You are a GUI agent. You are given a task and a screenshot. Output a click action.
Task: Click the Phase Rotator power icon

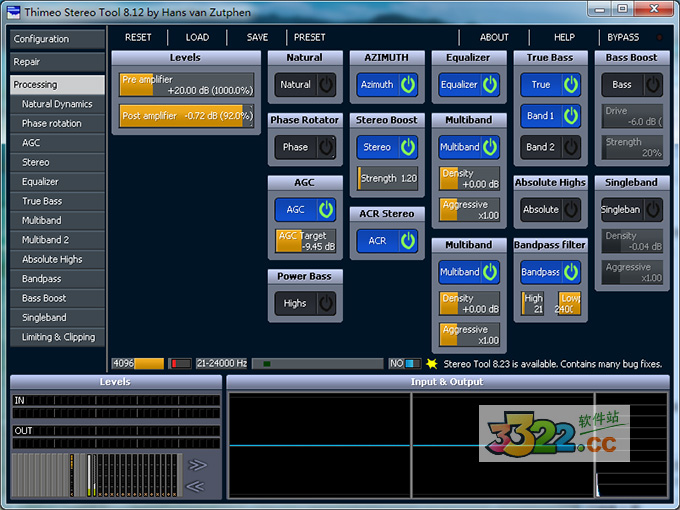pyautogui.click(x=326, y=147)
